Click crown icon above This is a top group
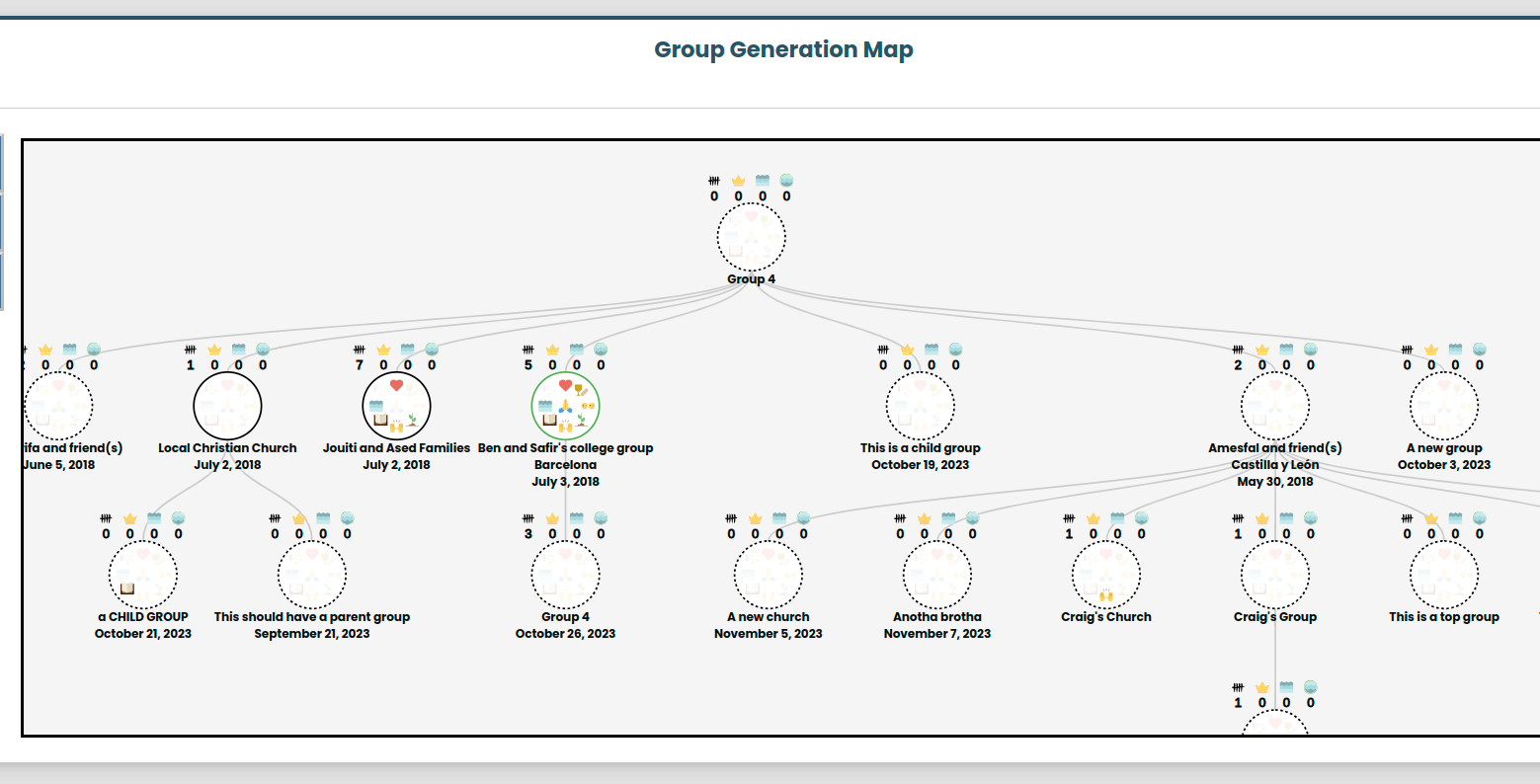 pyautogui.click(x=1430, y=518)
